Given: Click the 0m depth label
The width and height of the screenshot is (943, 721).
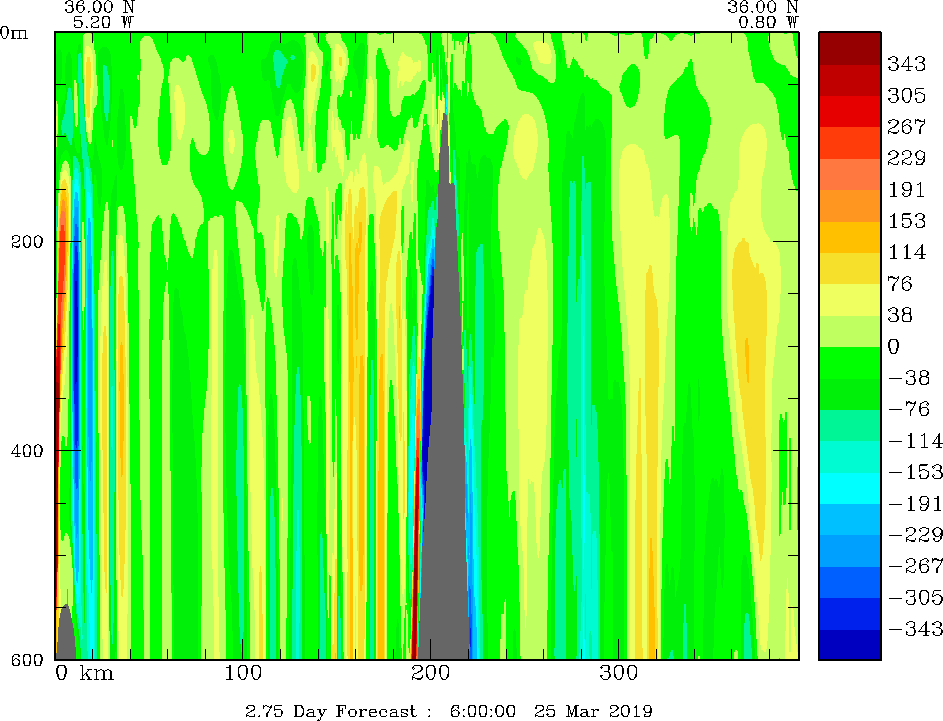Looking at the screenshot, I should pos(14,32).
